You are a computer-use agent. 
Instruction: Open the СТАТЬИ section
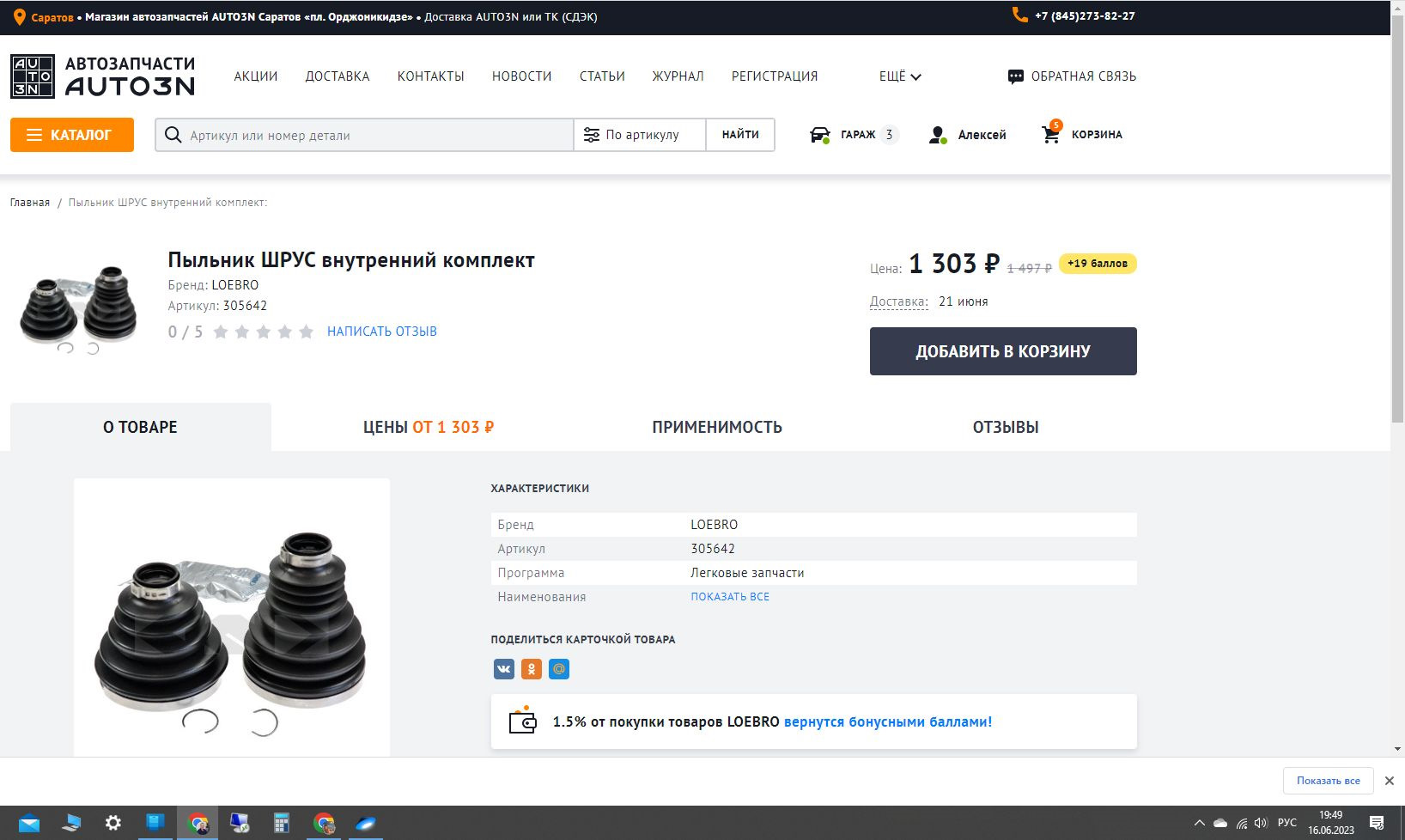point(602,76)
